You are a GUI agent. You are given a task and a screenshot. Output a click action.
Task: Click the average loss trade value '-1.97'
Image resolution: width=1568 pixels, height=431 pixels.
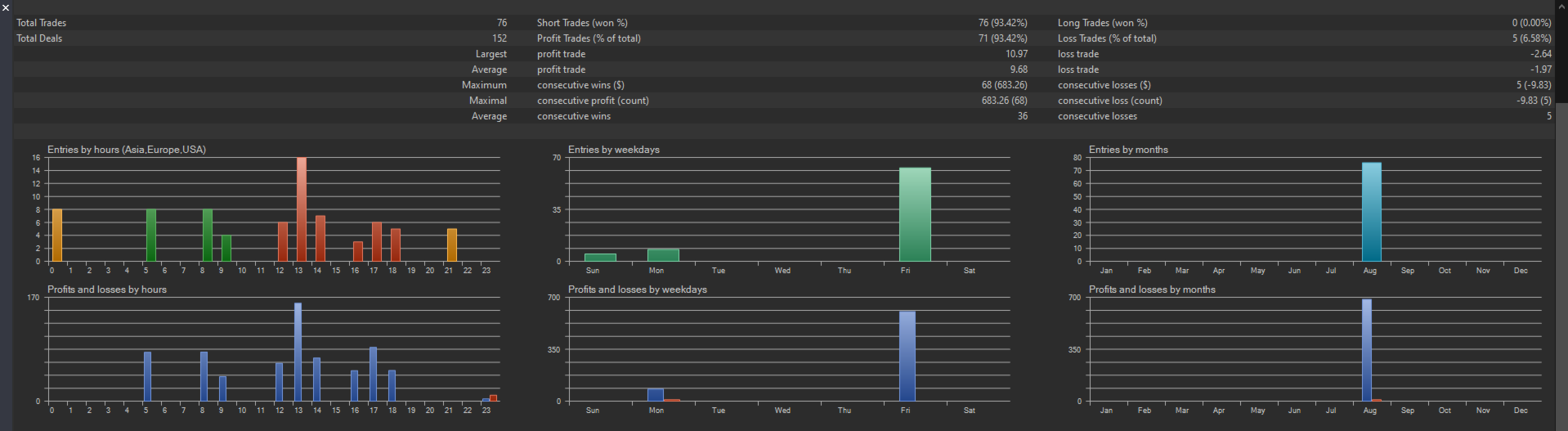click(x=1541, y=70)
